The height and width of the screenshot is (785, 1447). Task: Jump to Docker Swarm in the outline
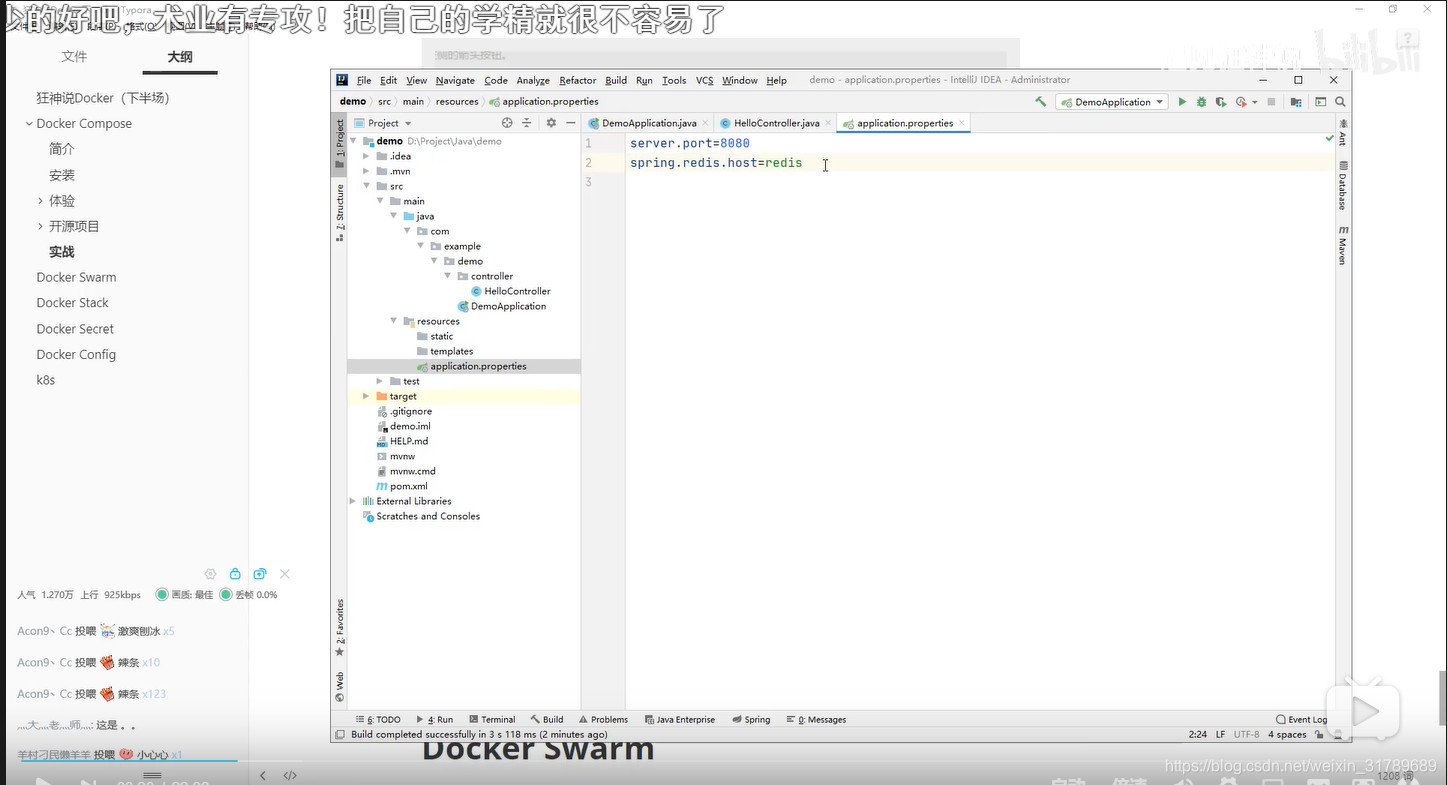76,277
